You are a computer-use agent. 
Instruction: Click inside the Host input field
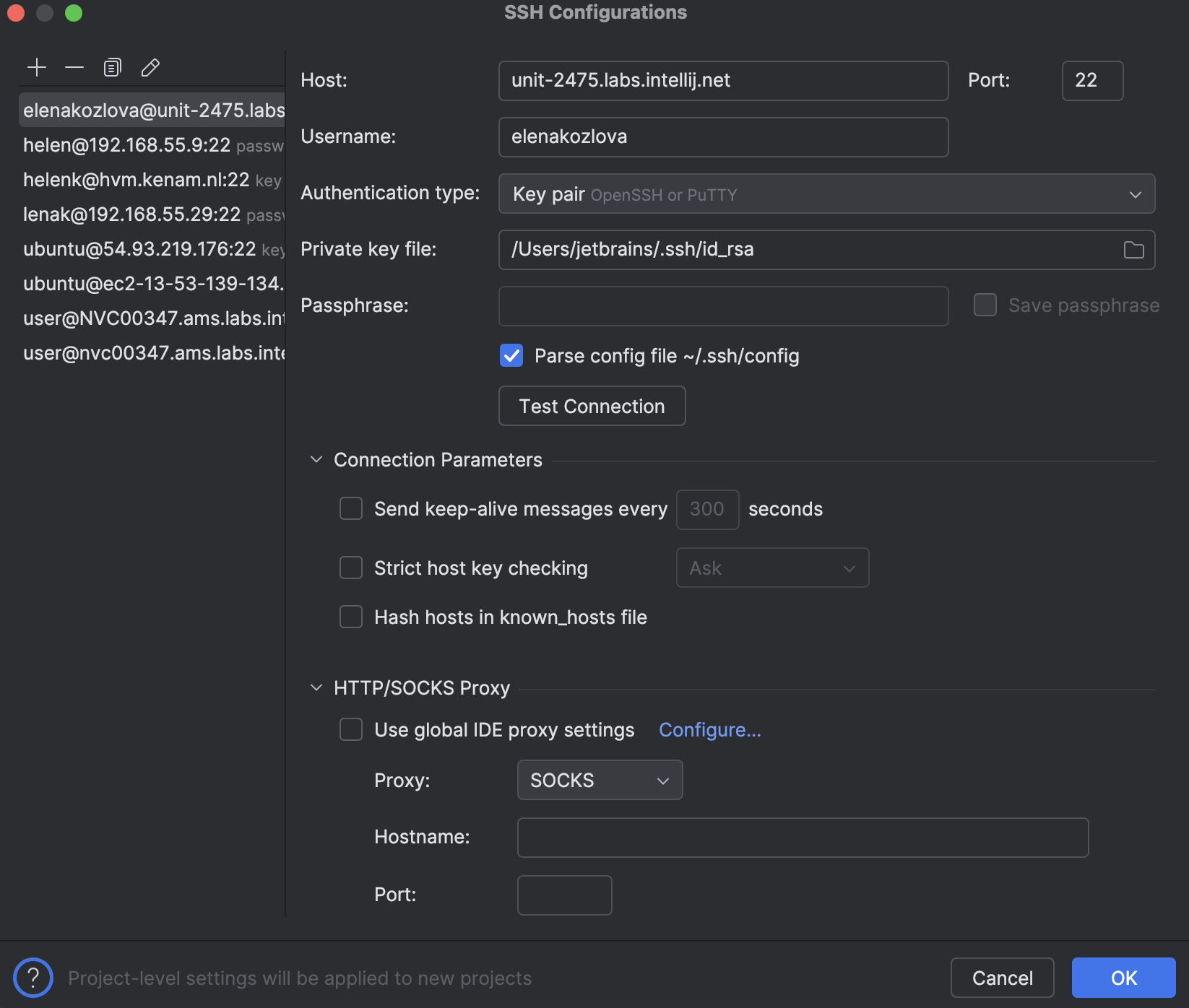click(722, 80)
